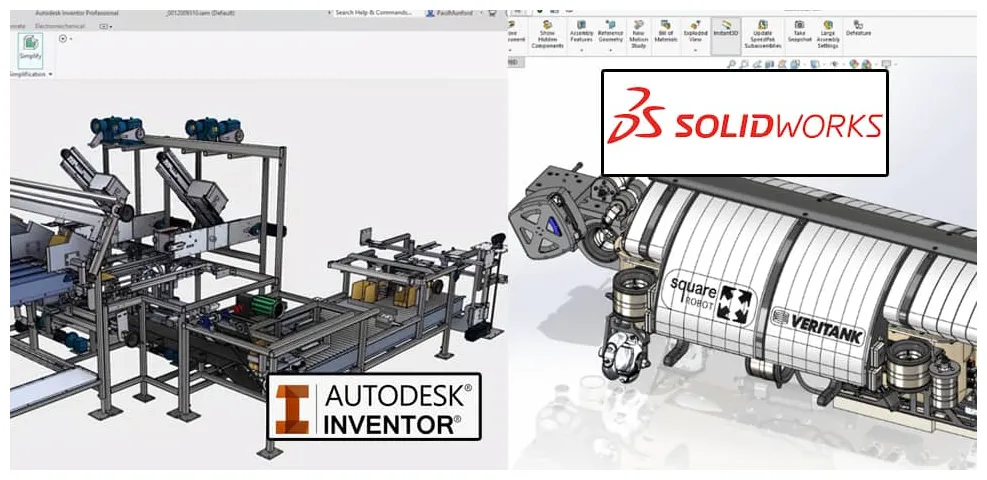The height and width of the screenshot is (480, 987).
Task: Expand the Exploded View dropdown arrow
Action: [x=695, y=49]
